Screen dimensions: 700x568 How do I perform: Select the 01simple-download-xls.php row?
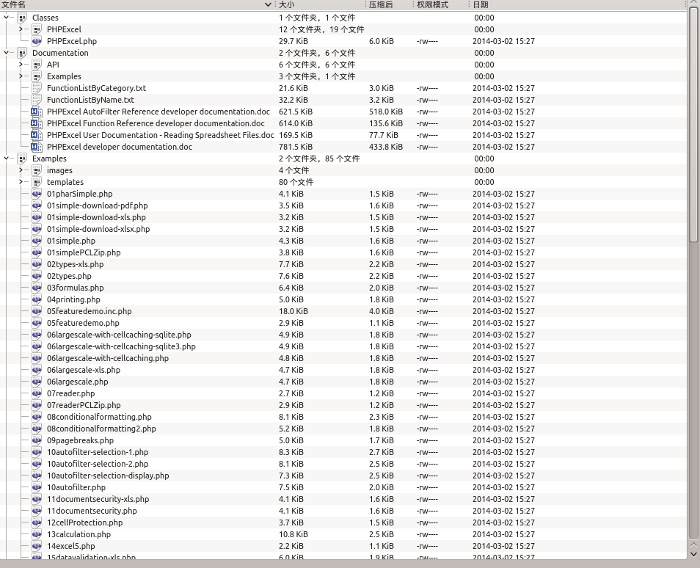pos(343,217)
